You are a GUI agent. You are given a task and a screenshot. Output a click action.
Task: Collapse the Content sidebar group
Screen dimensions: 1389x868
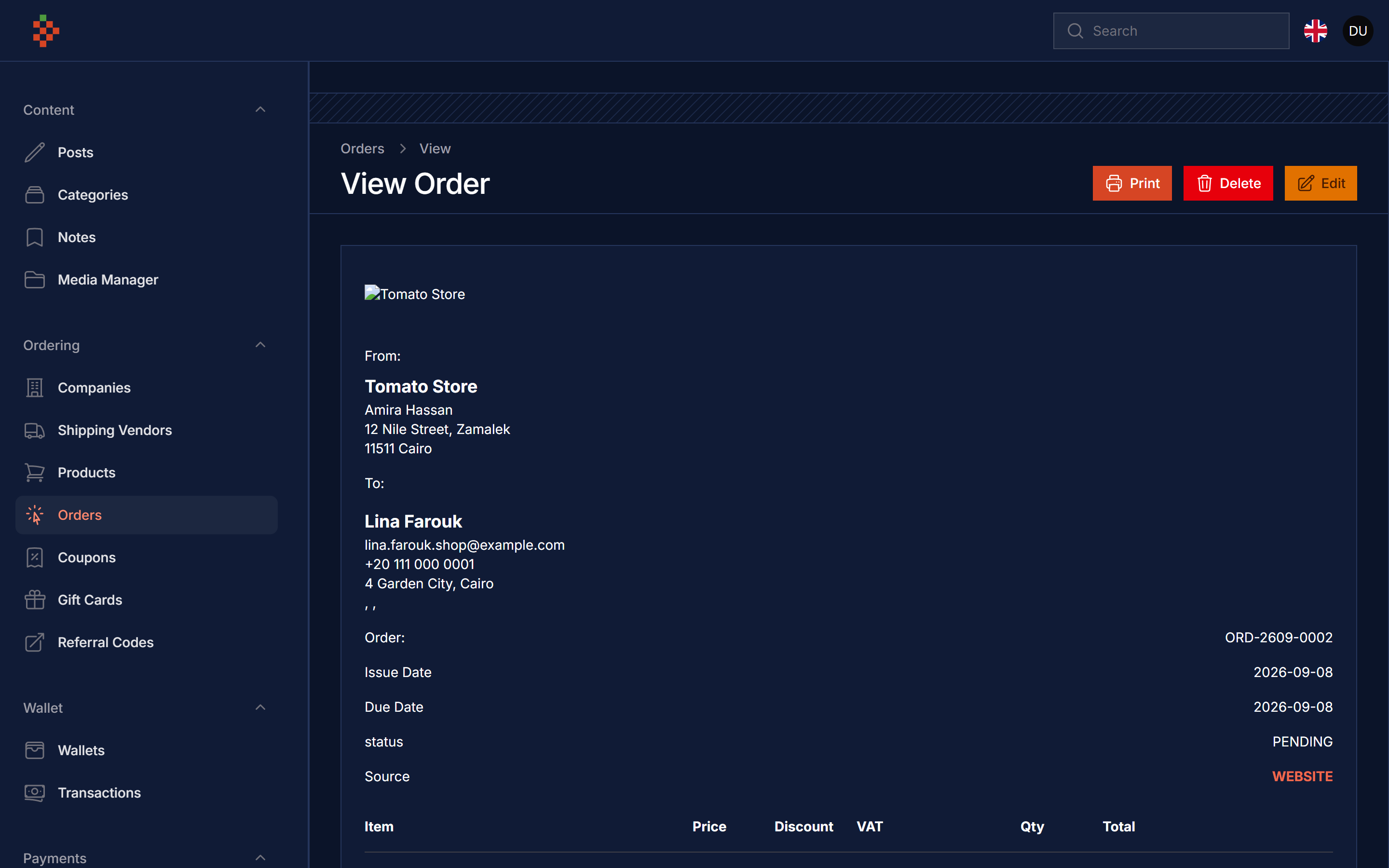[260, 109]
